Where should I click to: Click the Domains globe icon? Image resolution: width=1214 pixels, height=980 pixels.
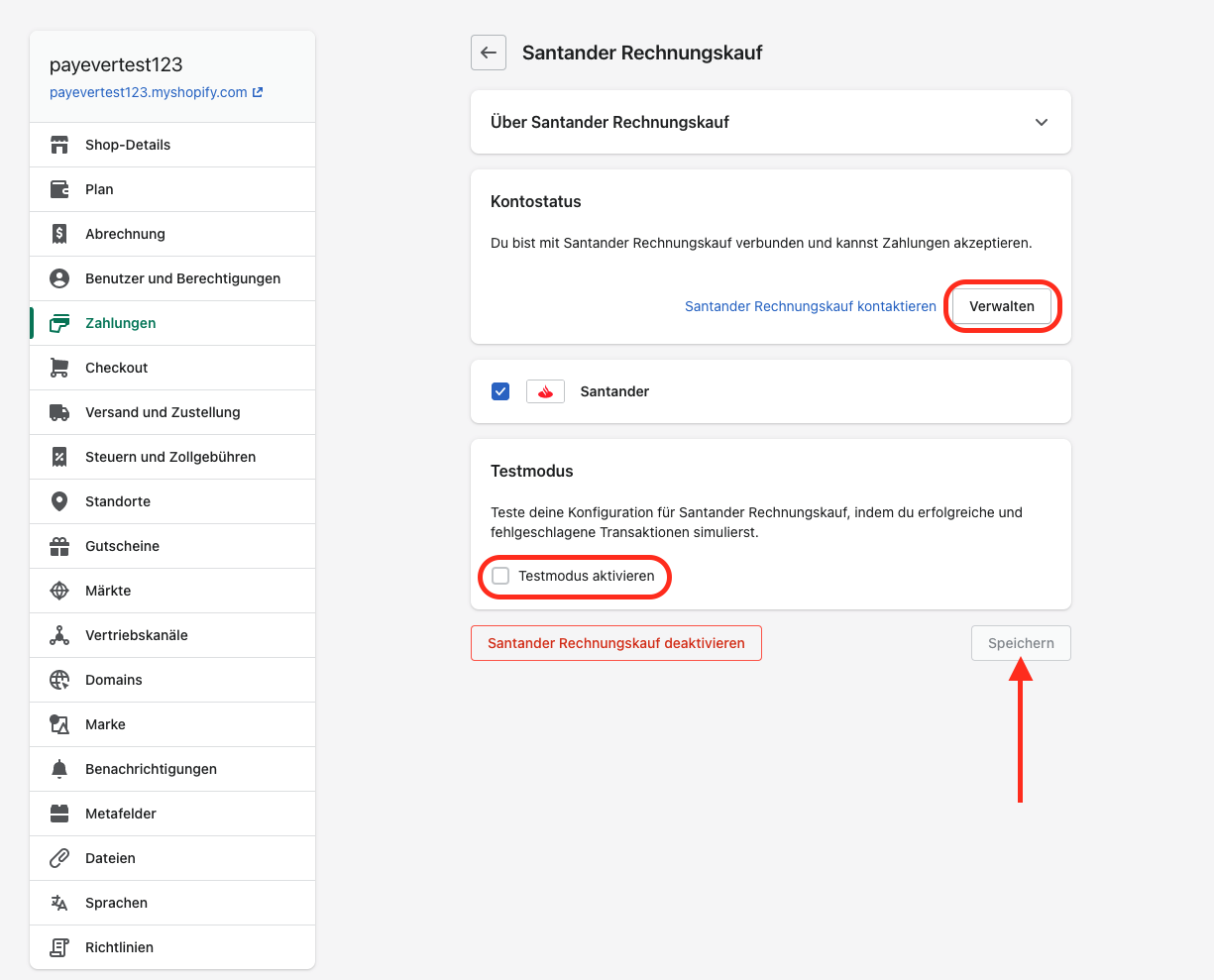tap(59, 680)
